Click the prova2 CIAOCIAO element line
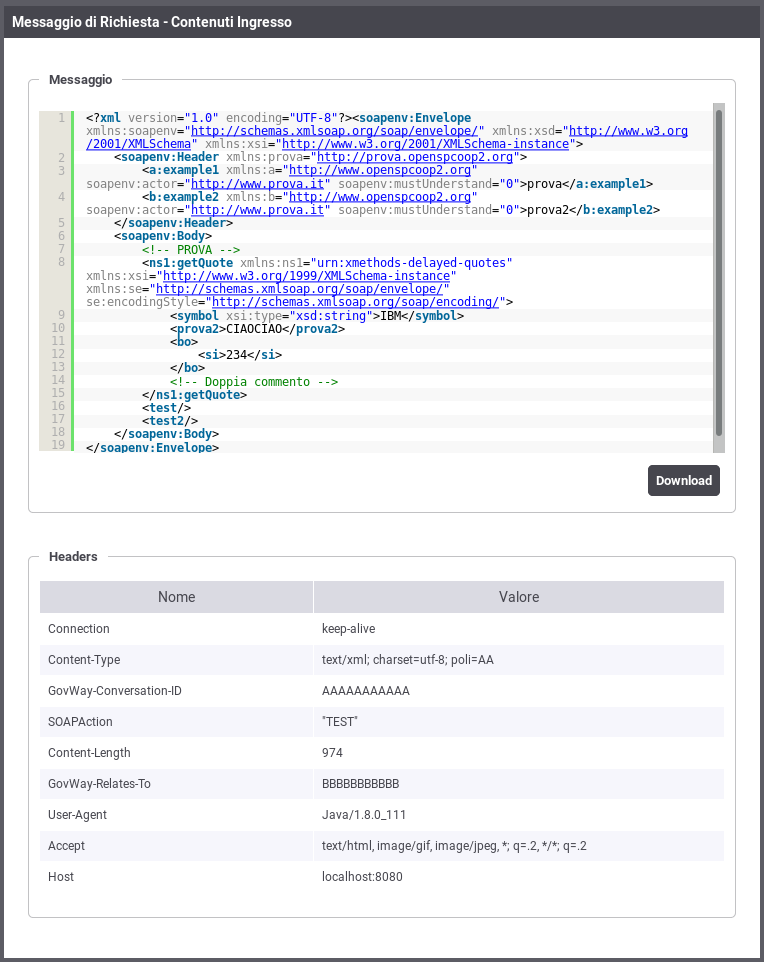 (258, 329)
